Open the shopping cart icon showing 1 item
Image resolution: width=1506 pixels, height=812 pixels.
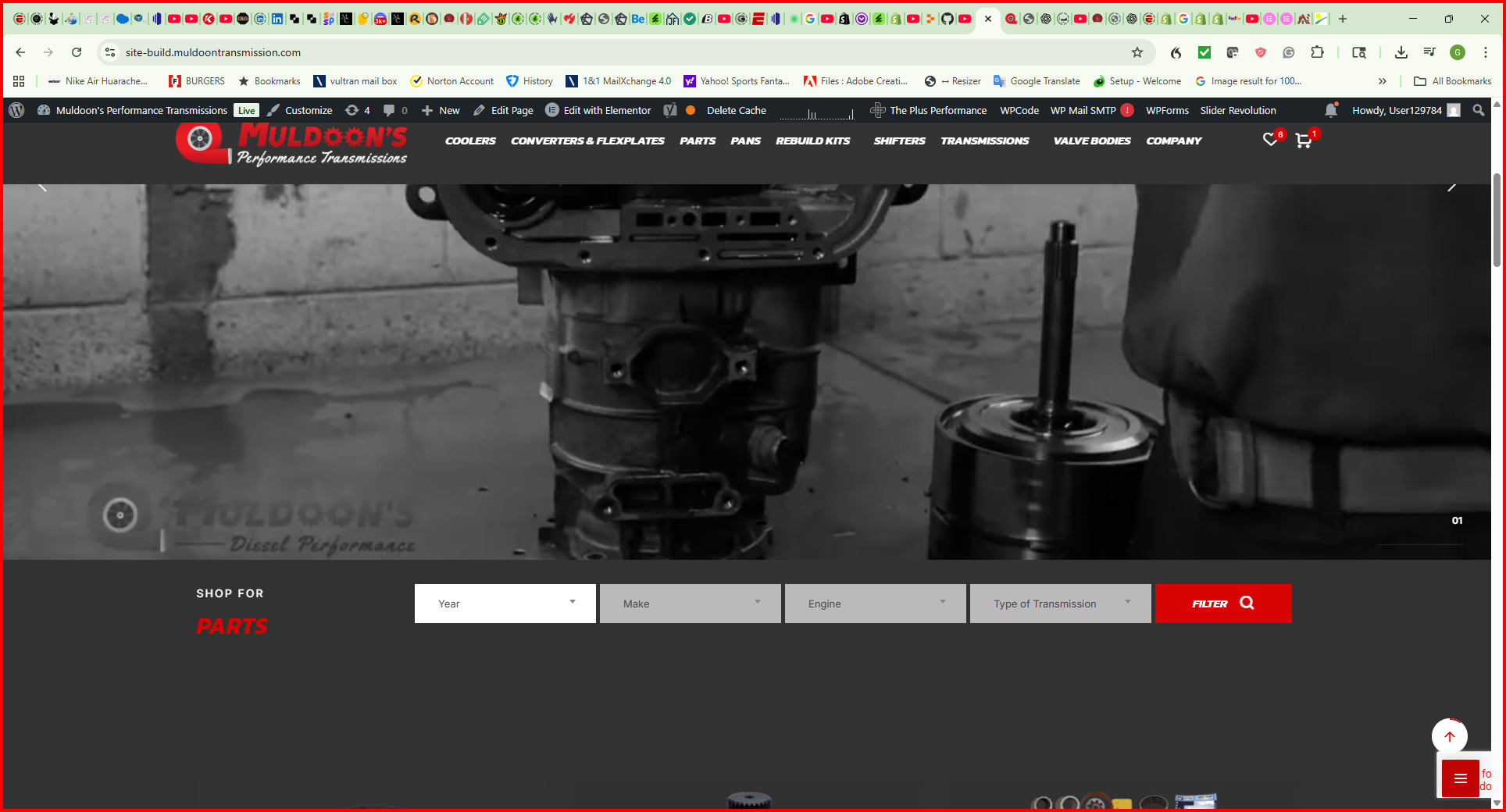point(1303,141)
